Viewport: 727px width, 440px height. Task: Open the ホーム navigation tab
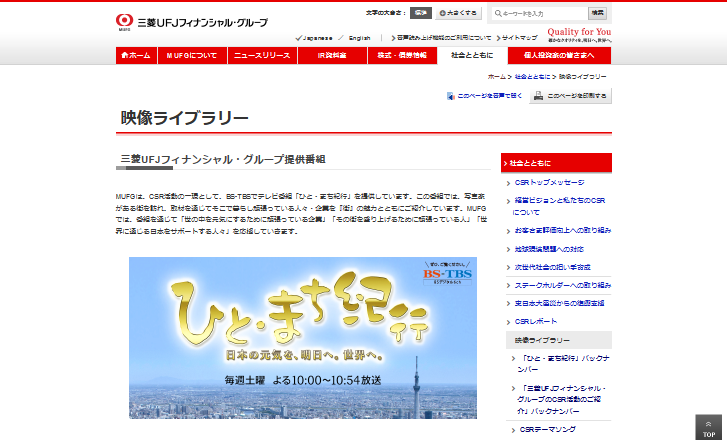136,55
